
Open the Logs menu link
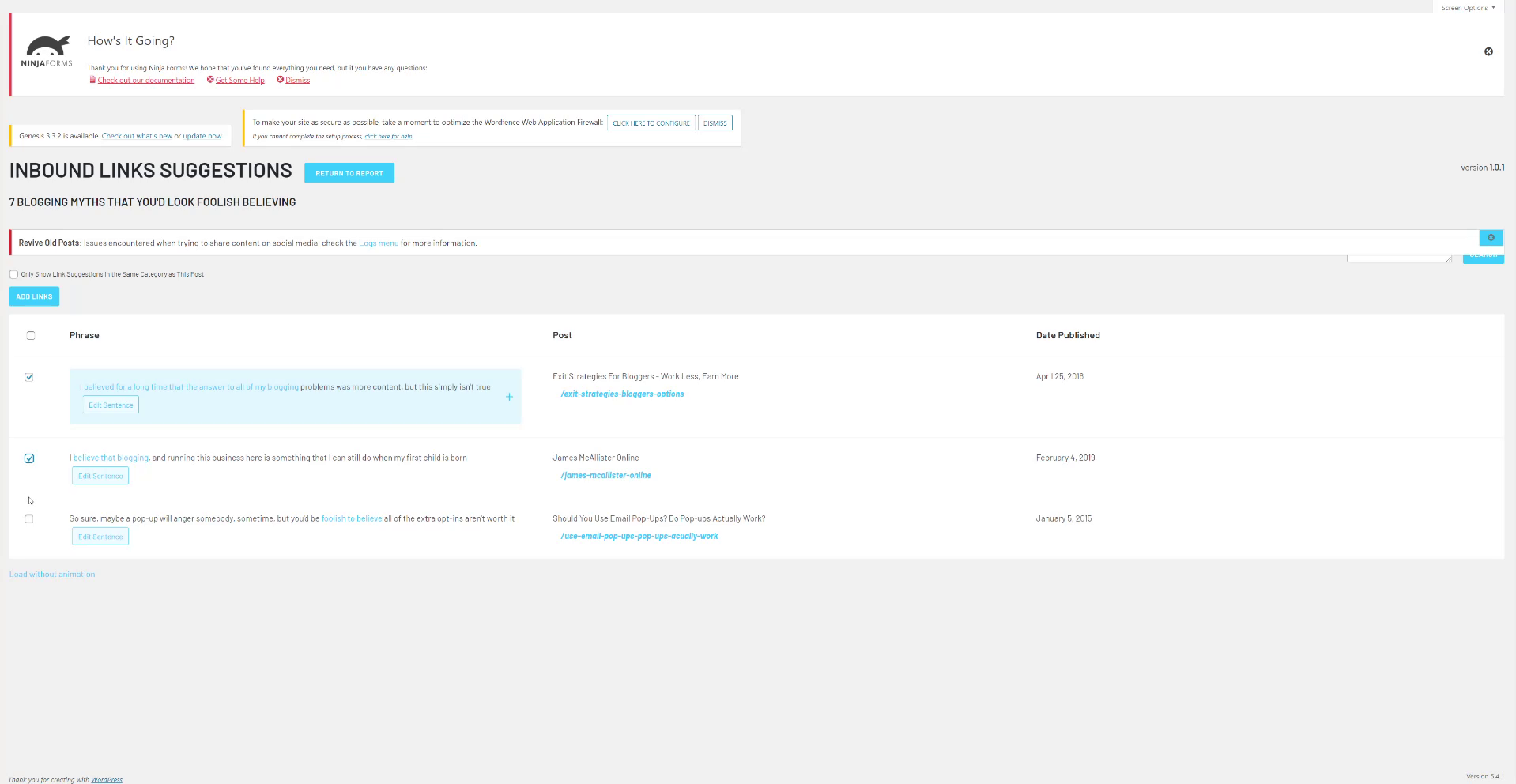point(379,243)
